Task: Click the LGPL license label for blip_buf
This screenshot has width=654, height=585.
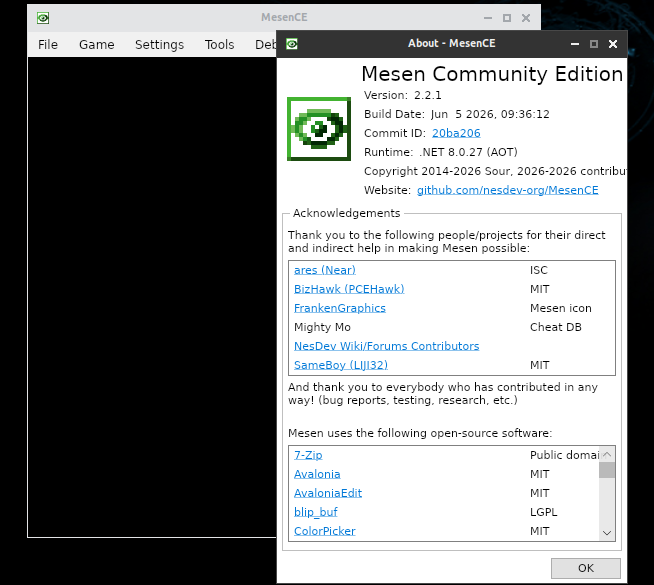Action: tap(543, 512)
